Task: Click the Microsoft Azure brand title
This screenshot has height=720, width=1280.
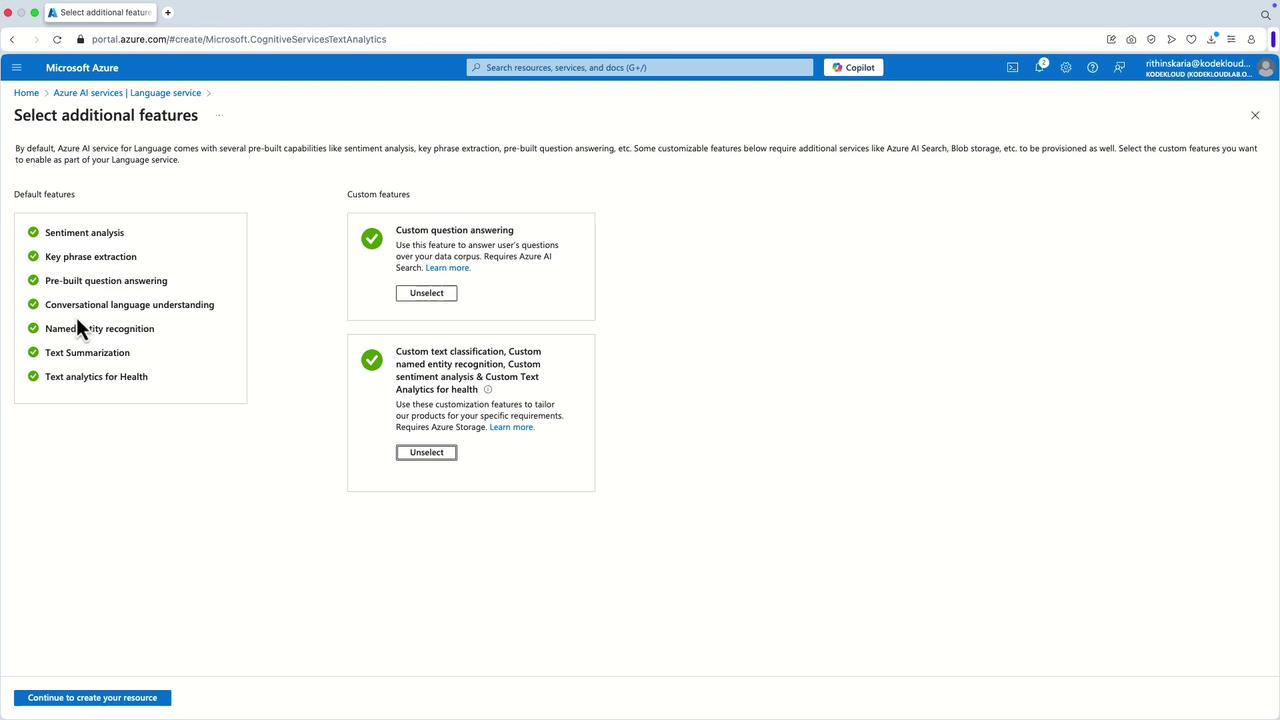Action: point(82,67)
